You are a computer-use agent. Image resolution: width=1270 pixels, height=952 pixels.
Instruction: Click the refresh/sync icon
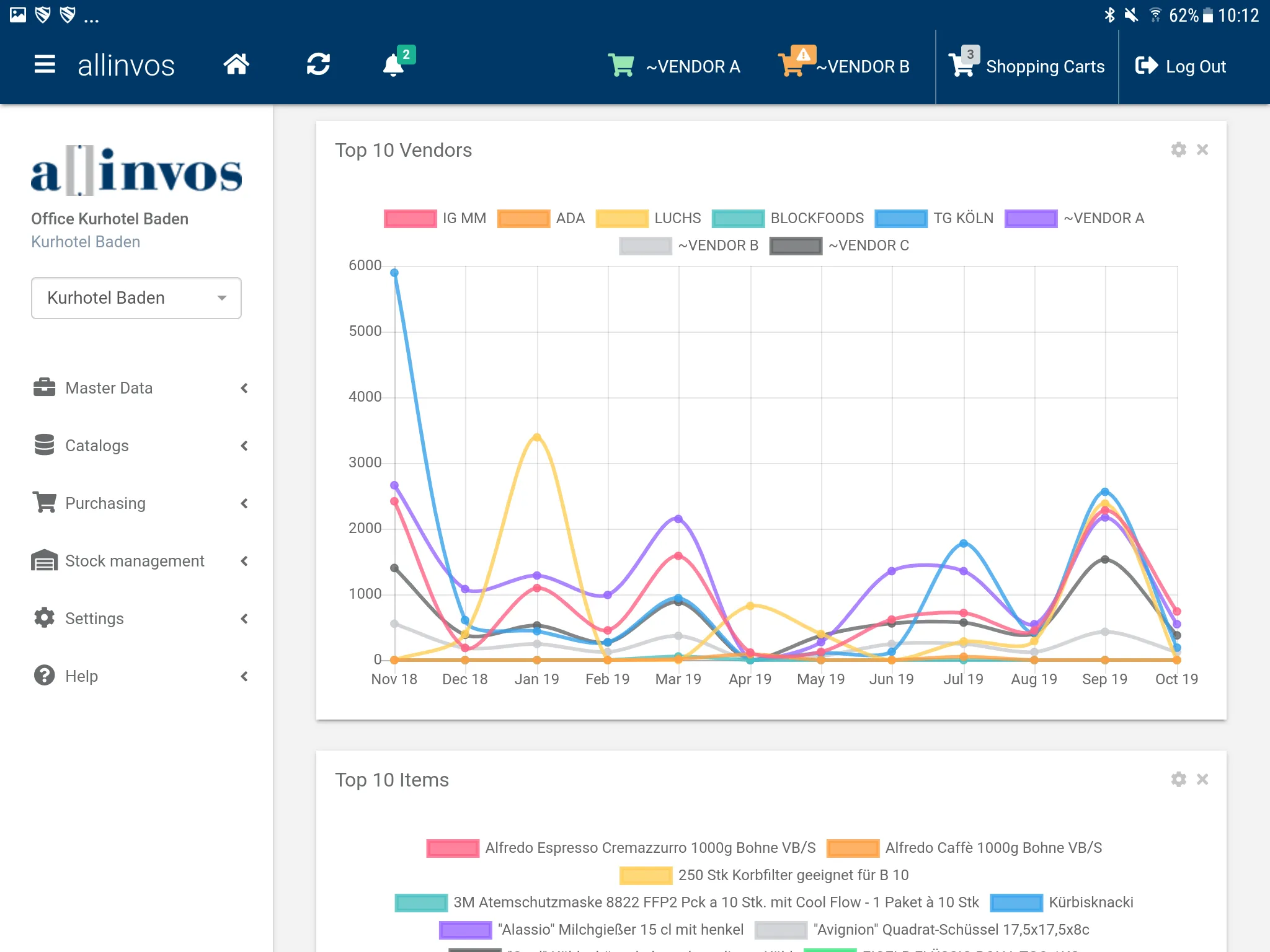point(319,66)
